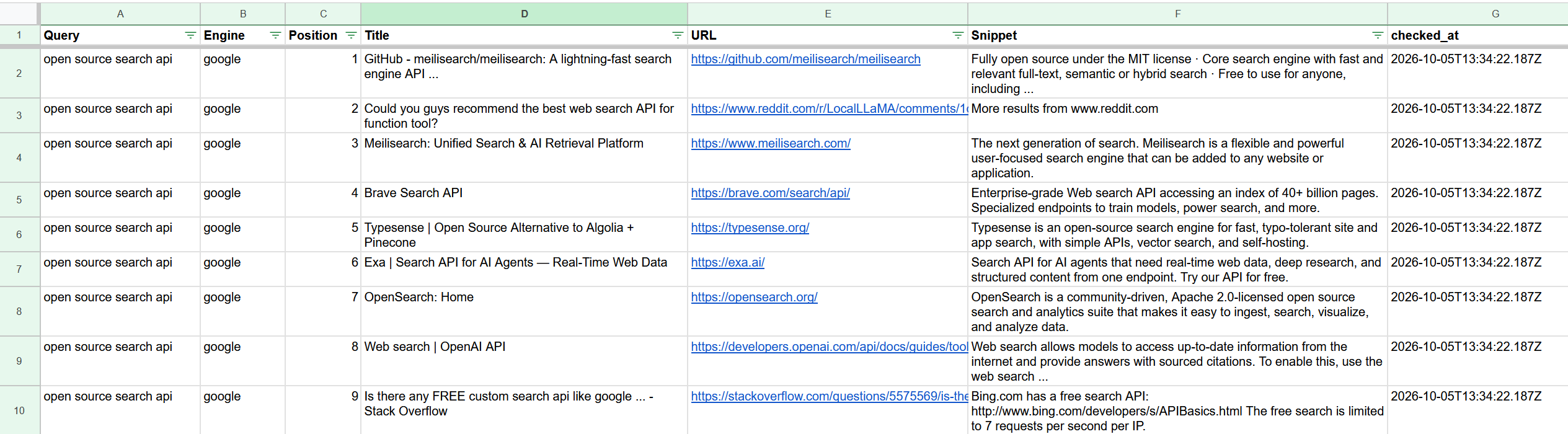1568x434 pixels.
Task: Select row 6 header
Action: tap(19, 234)
